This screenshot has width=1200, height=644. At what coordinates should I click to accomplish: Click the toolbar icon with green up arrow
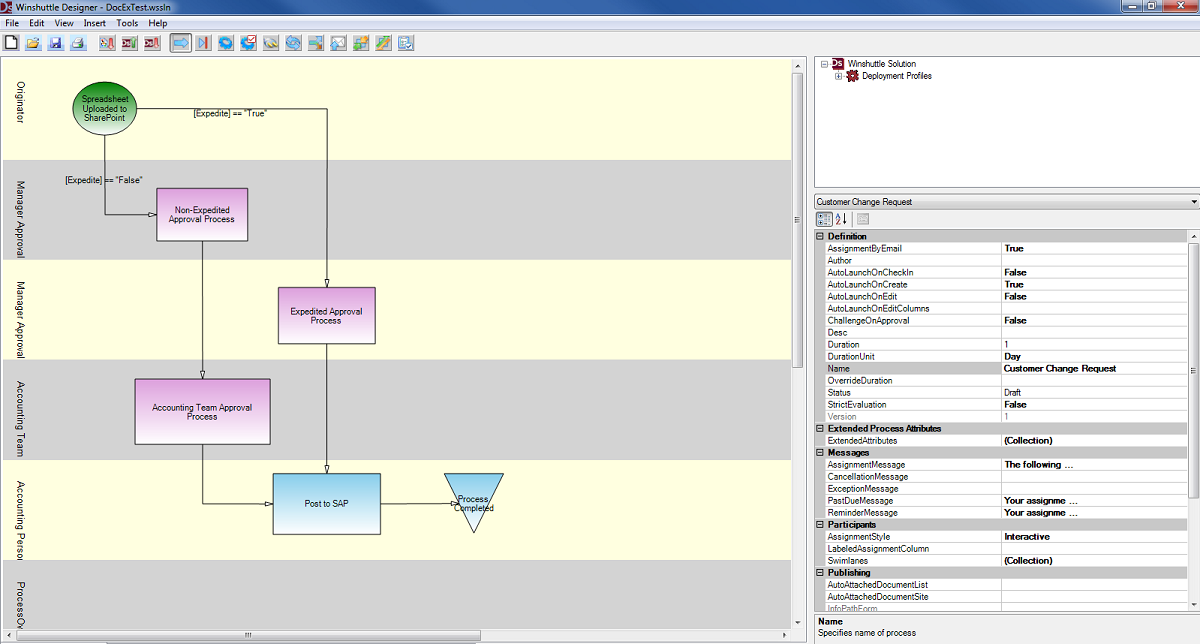pos(130,43)
